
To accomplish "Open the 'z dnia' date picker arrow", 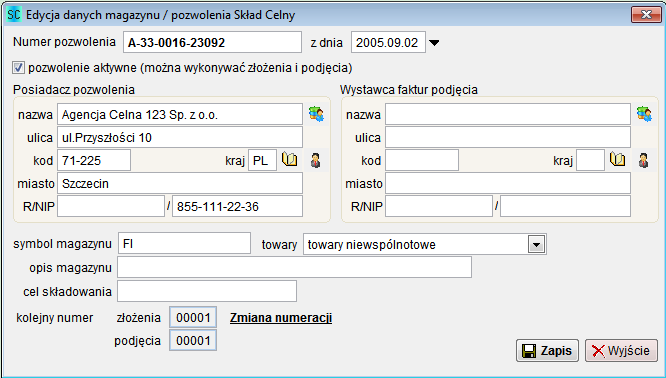I will pos(434,43).
